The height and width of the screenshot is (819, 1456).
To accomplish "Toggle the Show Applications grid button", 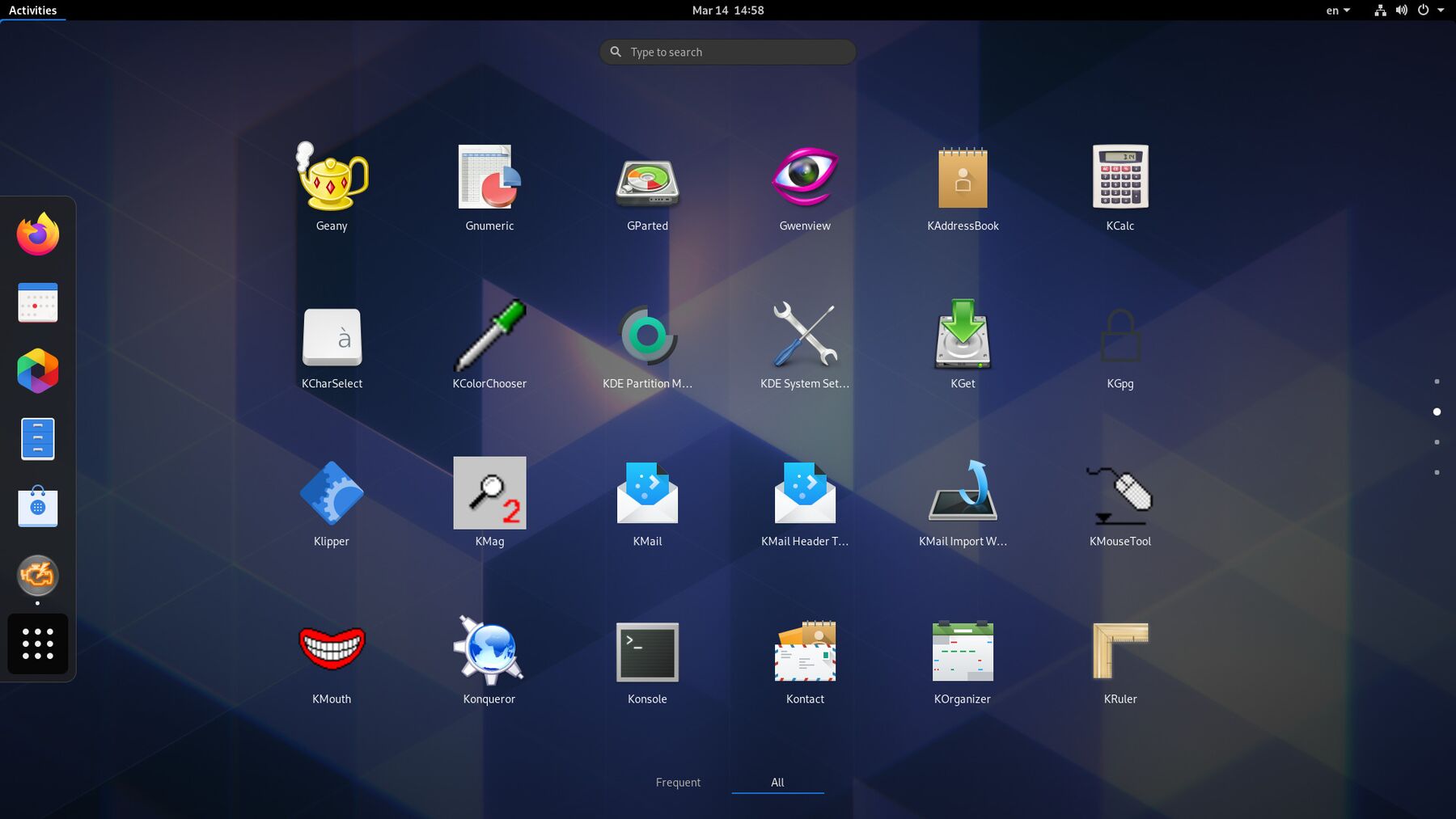I will pos(38,644).
